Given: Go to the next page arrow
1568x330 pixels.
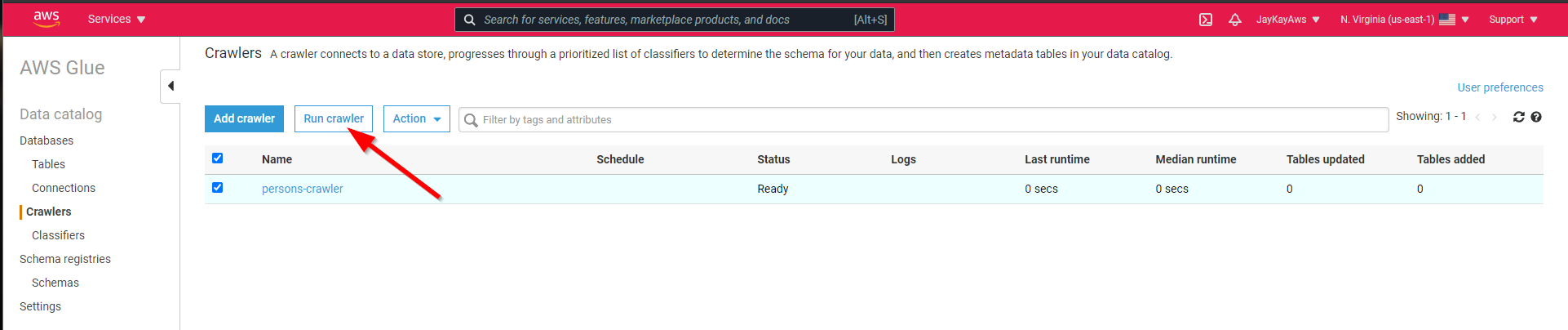Looking at the screenshot, I should pos(1495,117).
